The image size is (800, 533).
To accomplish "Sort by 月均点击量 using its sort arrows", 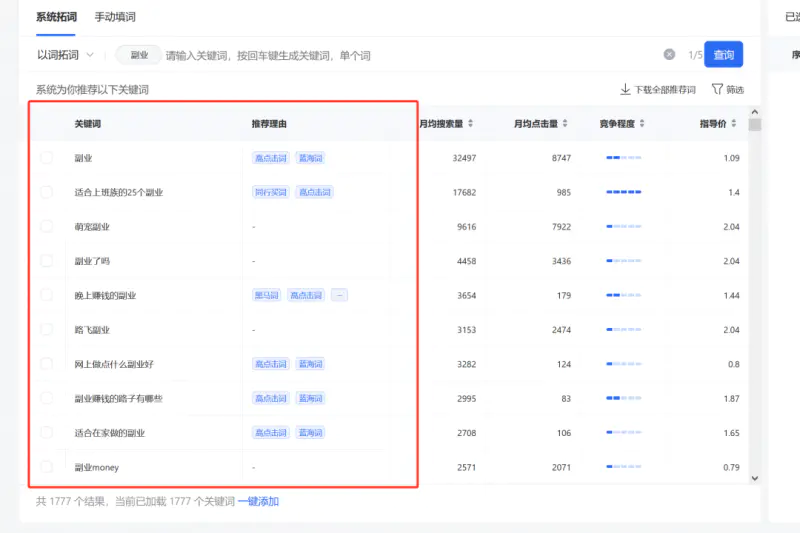I will 566,124.
